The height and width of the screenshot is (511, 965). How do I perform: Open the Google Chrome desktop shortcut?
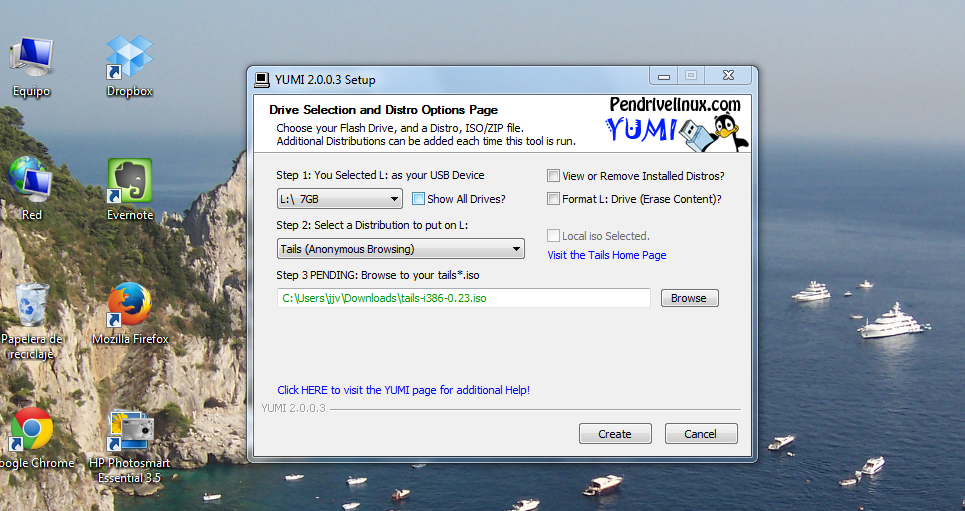click(32, 438)
